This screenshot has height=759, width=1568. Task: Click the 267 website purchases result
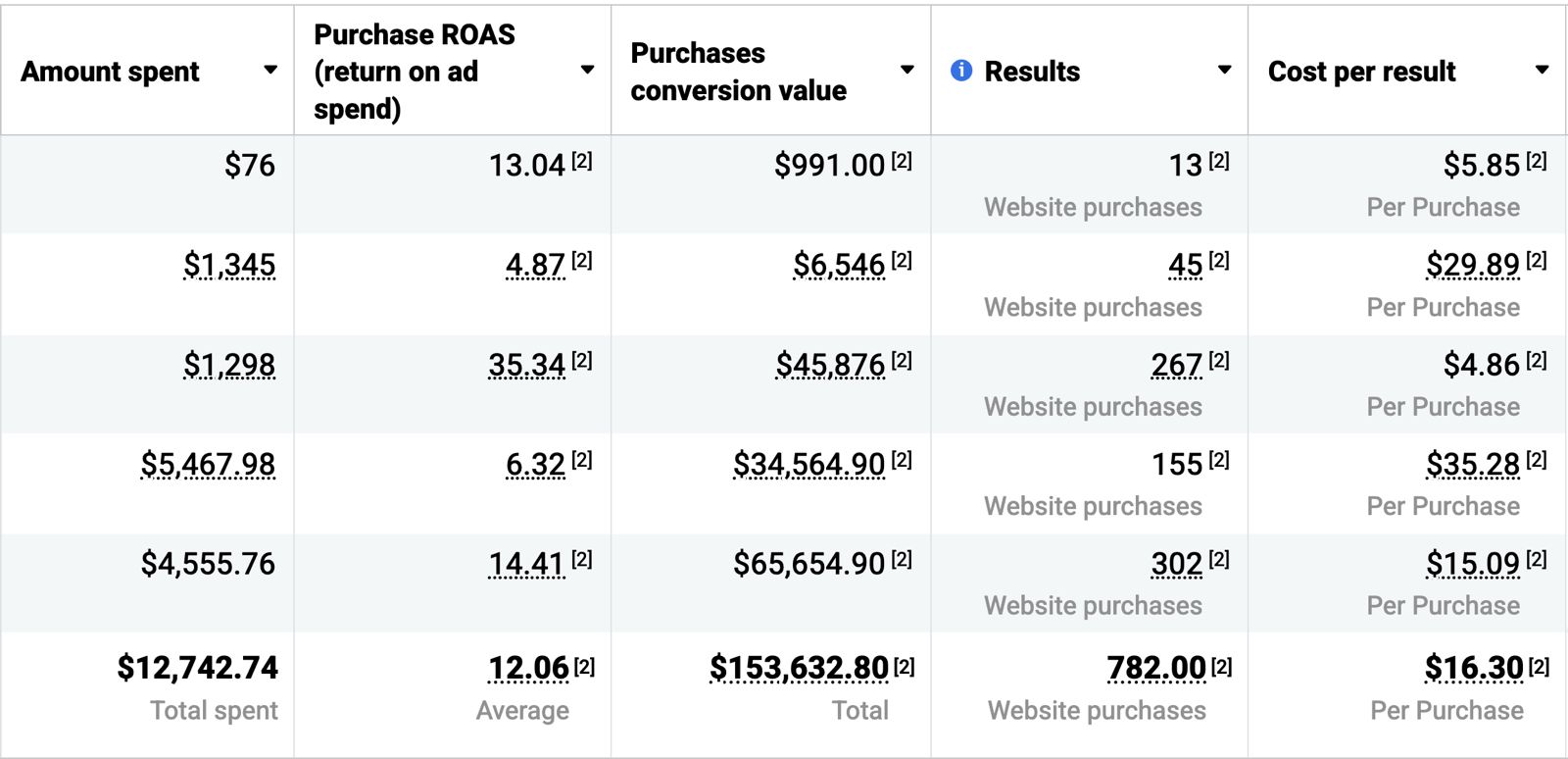pos(1176,365)
